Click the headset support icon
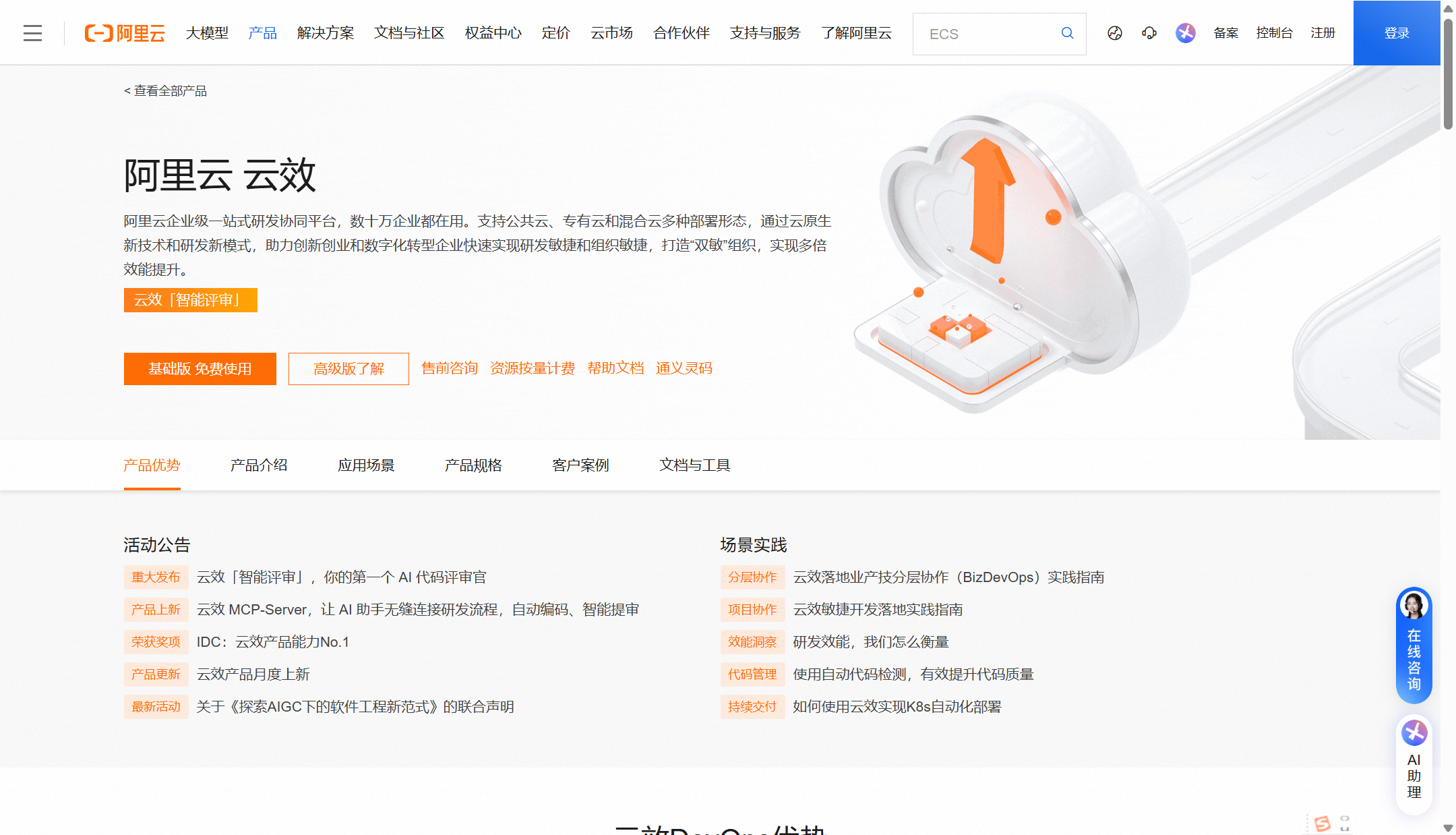The width and height of the screenshot is (1456, 835). pyautogui.click(x=1149, y=33)
